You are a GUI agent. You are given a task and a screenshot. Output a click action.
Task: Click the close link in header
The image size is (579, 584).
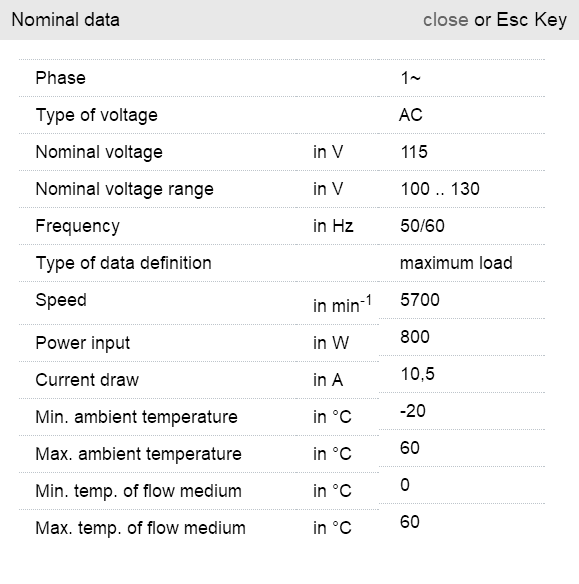point(445,20)
